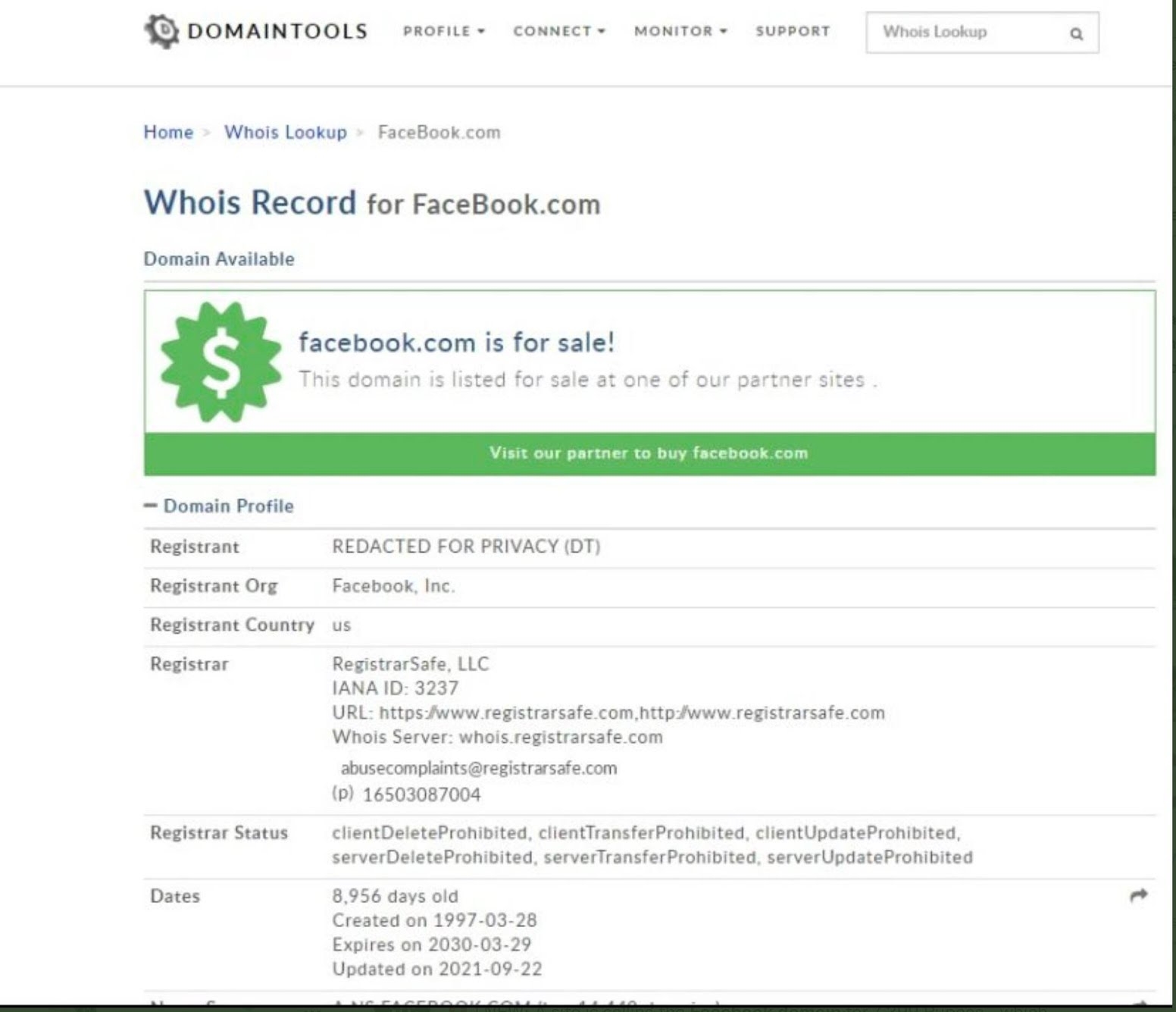Click the green dollar sale badge
The image size is (1176, 1012).
coord(220,362)
